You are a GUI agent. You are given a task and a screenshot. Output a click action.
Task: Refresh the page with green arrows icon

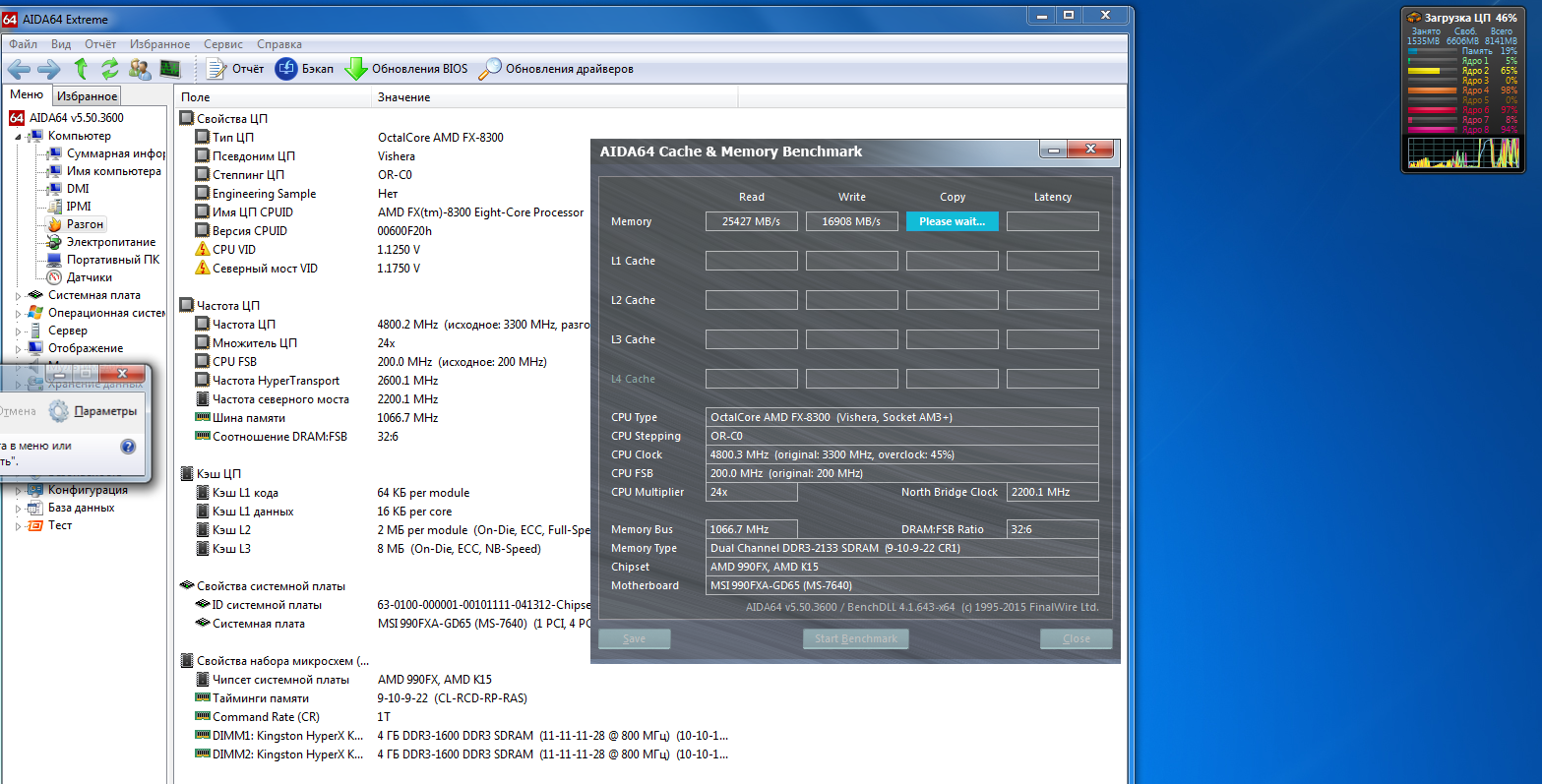[109, 69]
